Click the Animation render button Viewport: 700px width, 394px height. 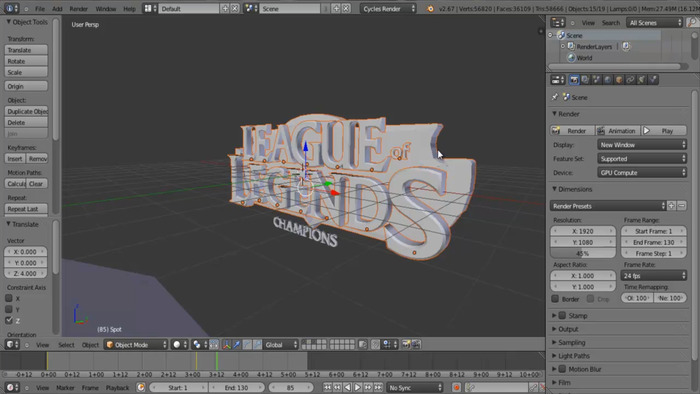(618, 130)
